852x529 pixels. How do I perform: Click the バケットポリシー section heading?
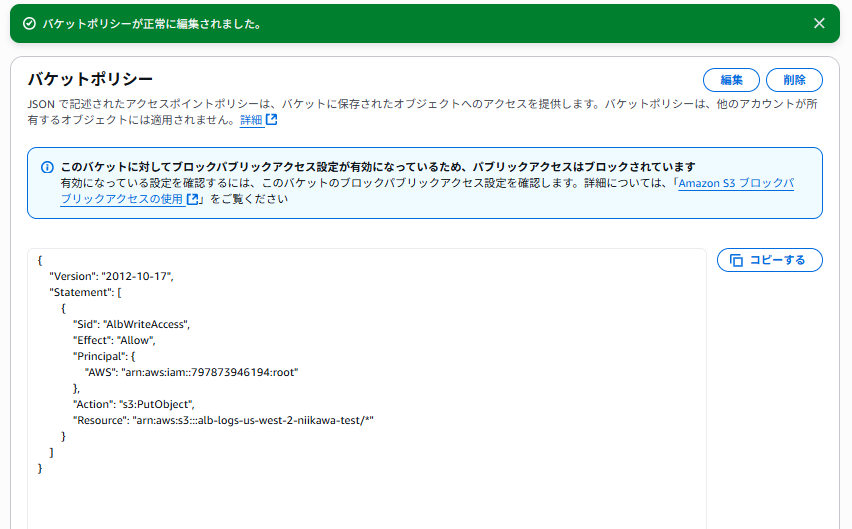tap(90, 79)
